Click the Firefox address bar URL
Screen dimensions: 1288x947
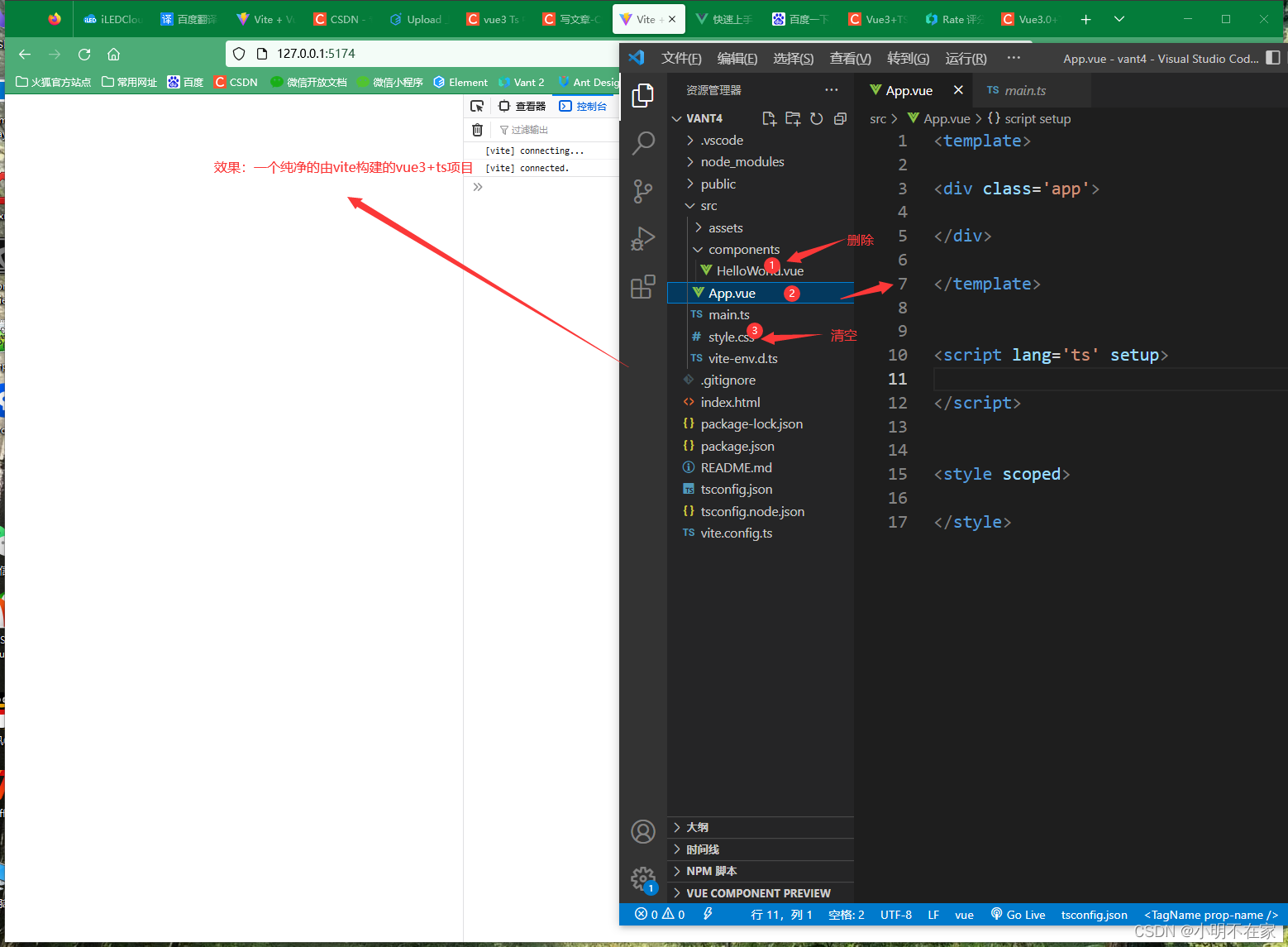pyautogui.click(x=316, y=54)
